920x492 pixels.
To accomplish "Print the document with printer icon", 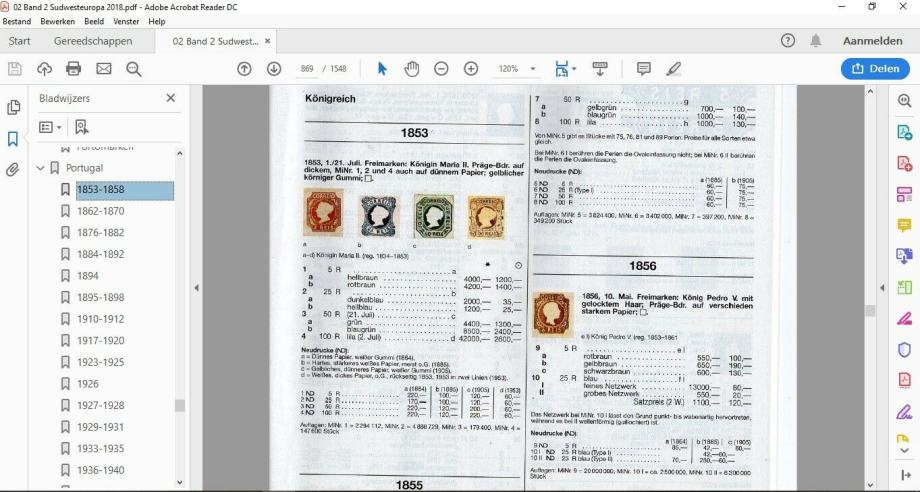I will pyautogui.click(x=73, y=69).
